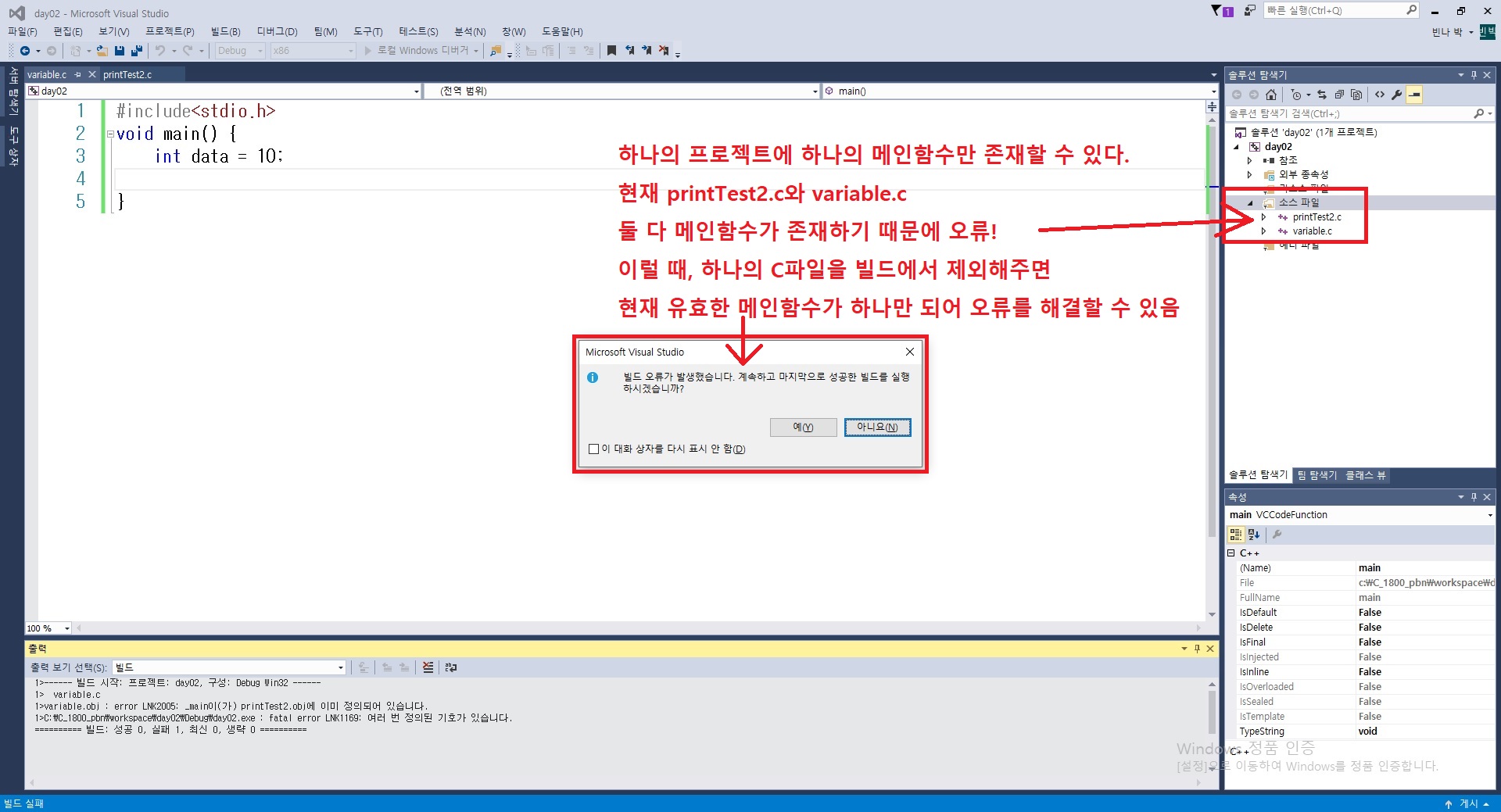Click pin icon on variable.c tab

click(77, 75)
